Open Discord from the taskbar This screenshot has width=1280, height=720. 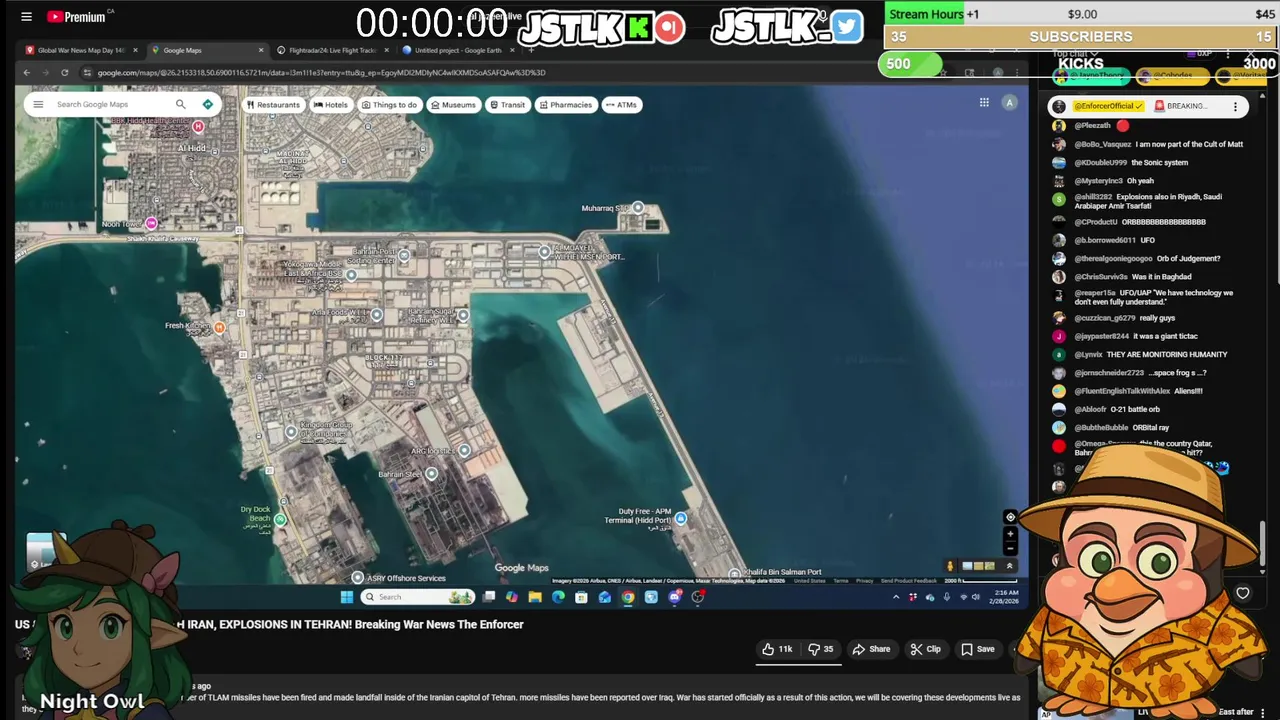pos(675,597)
